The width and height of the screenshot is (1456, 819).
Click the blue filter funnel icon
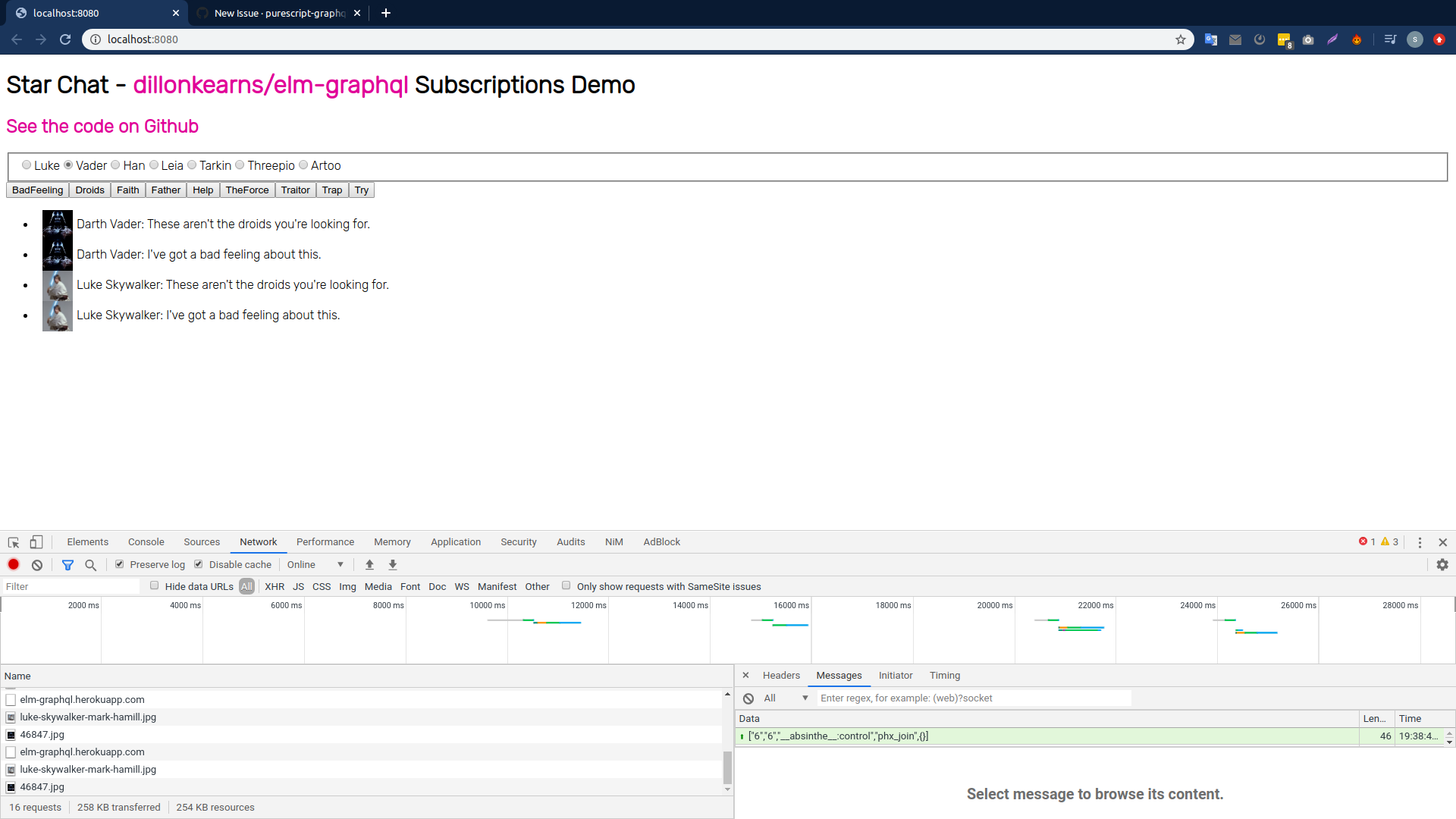[x=67, y=564]
